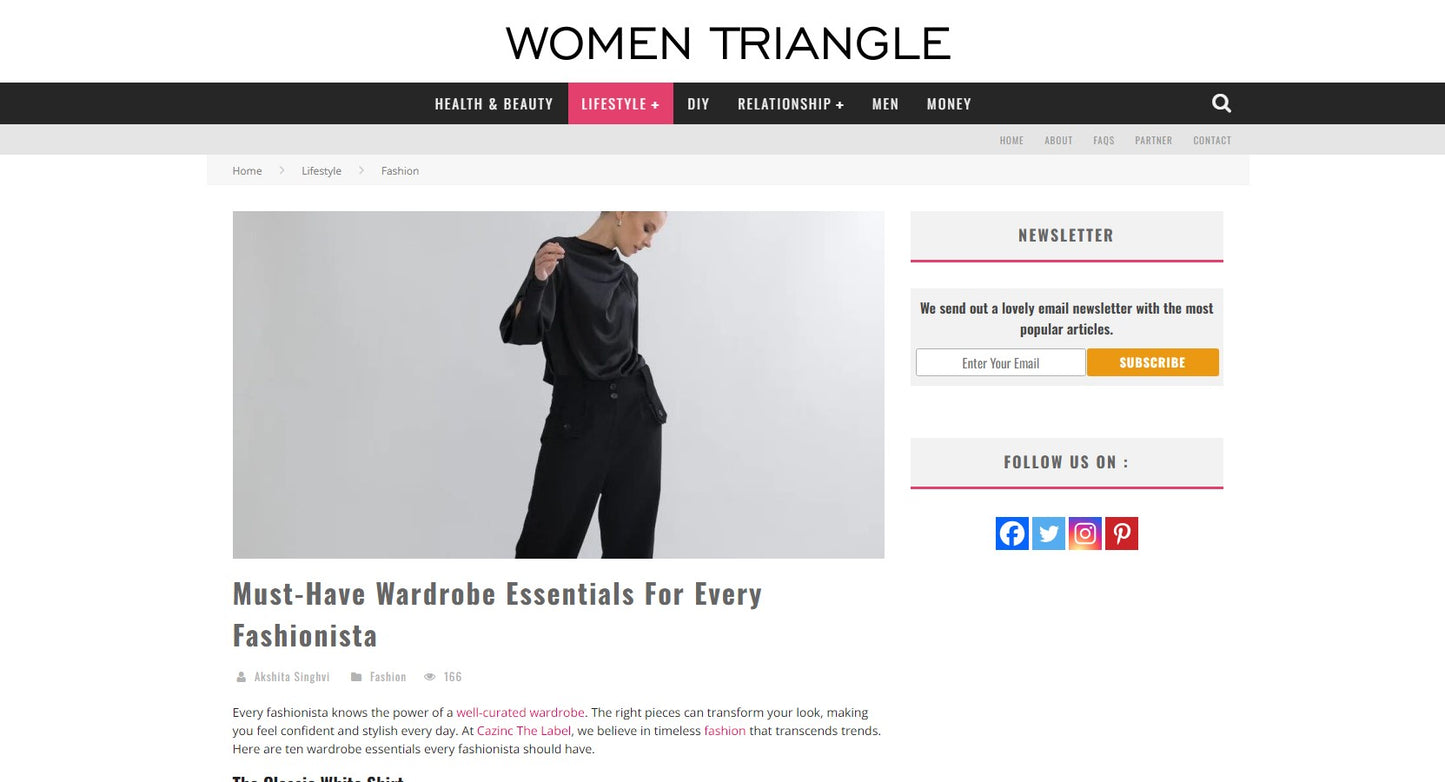Image resolution: width=1445 pixels, height=782 pixels.
Task: Click the views eye icon
Action: pyautogui.click(x=430, y=677)
